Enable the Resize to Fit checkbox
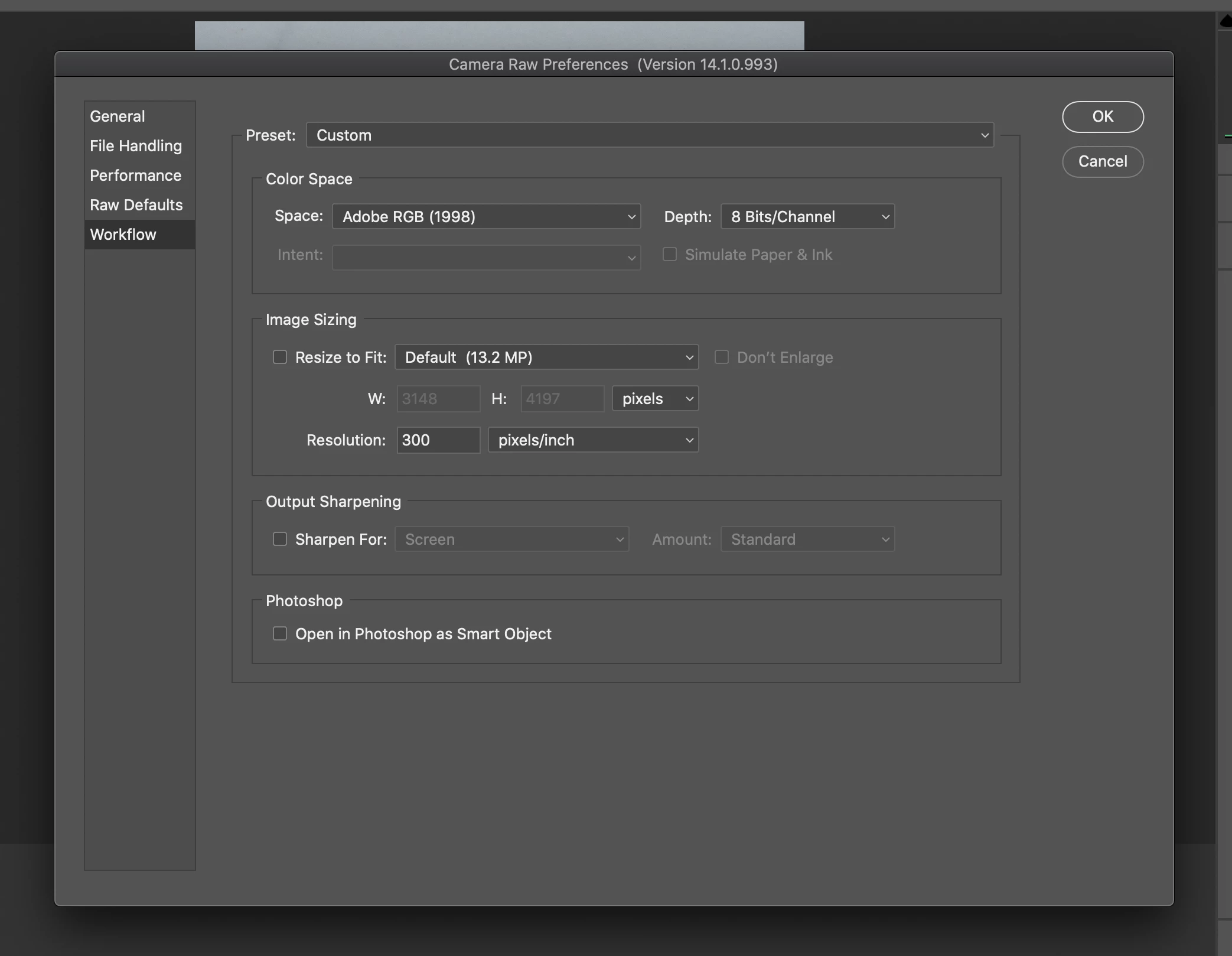Viewport: 1232px width, 956px height. point(280,357)
